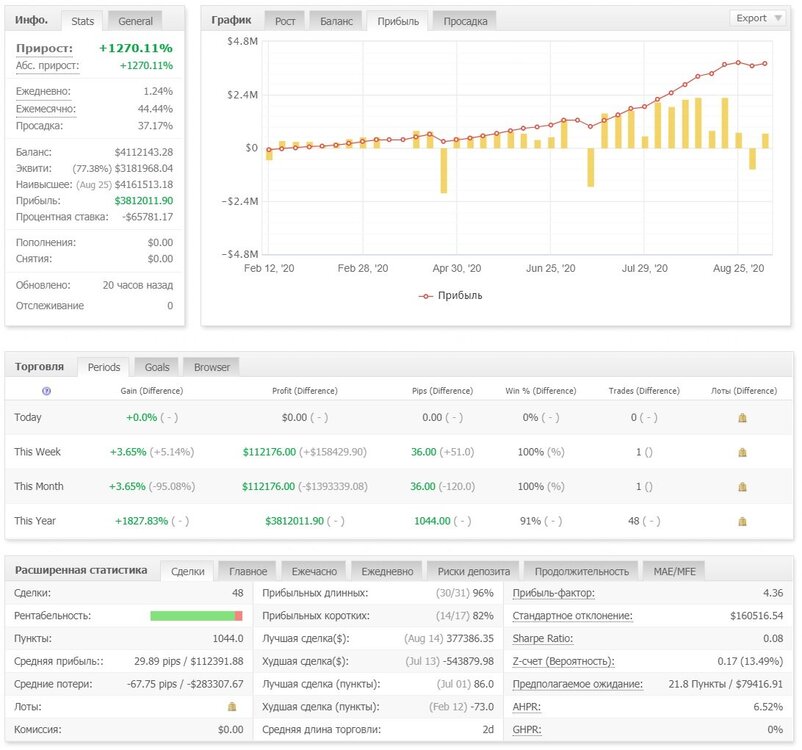Click the lots lock icon in This Month row
Image resolution: width=802 pixels, height=750 pixels.
point(742,487)
